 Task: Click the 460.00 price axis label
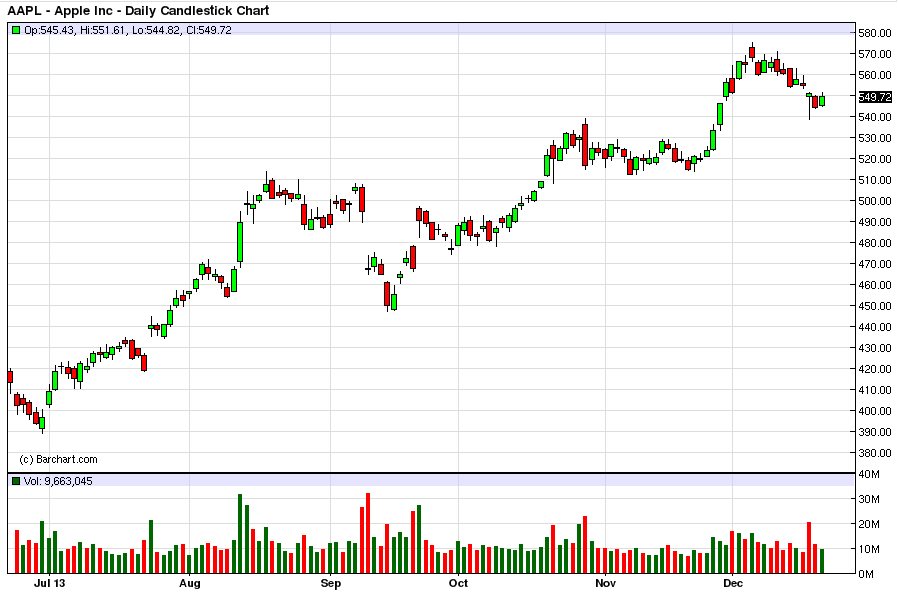(875, 285)
